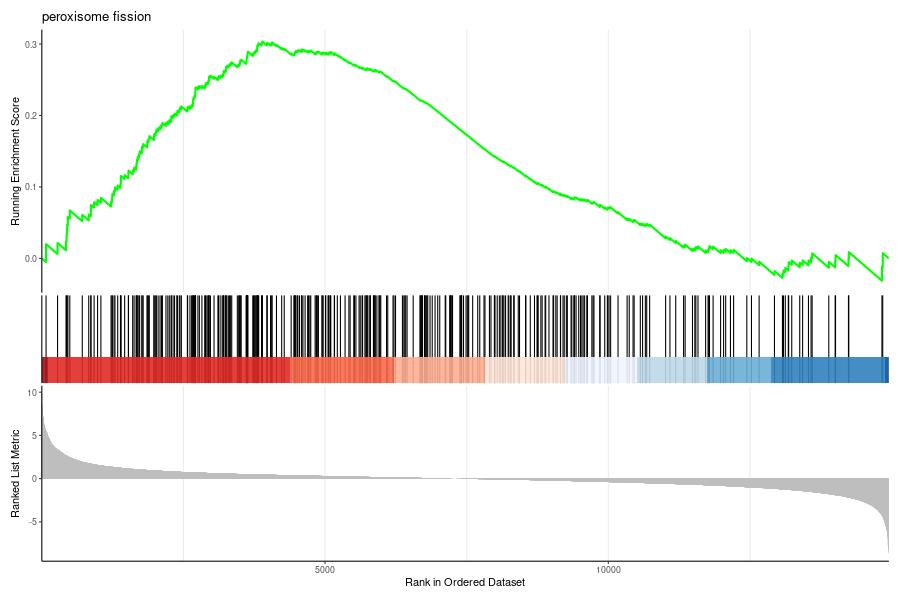Click the 0.3 enrichment score tick label
The width and height of the screenshot is (900, 600).
pyautogui.click(x=31, y=44)
